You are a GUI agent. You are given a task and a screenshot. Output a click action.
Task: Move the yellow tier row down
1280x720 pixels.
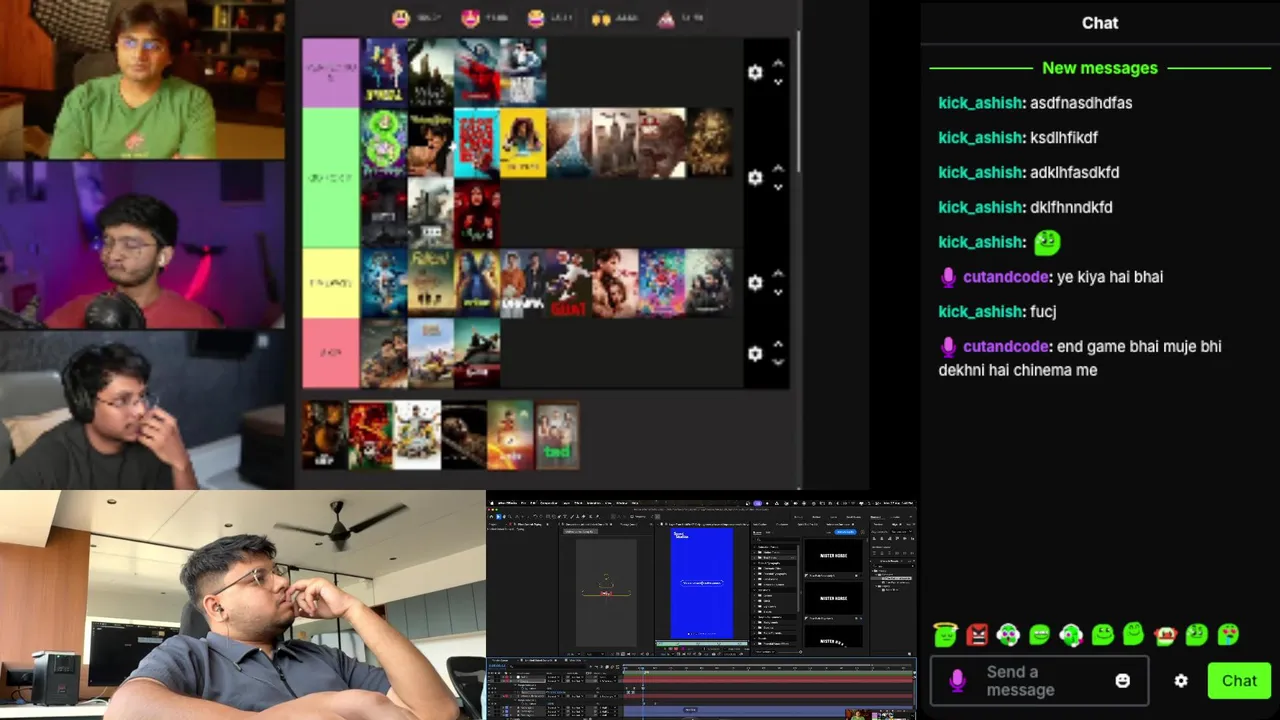tap(778, 293)
